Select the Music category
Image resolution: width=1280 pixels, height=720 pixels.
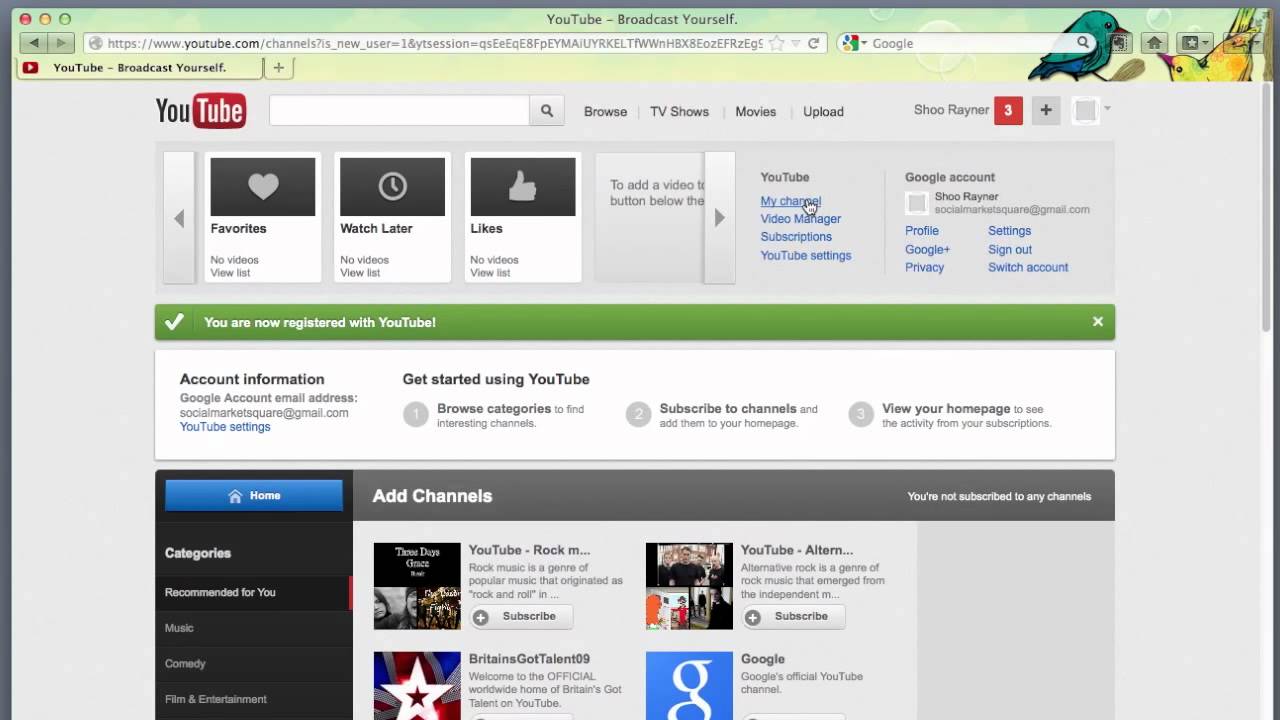click(x=254, y=628)
